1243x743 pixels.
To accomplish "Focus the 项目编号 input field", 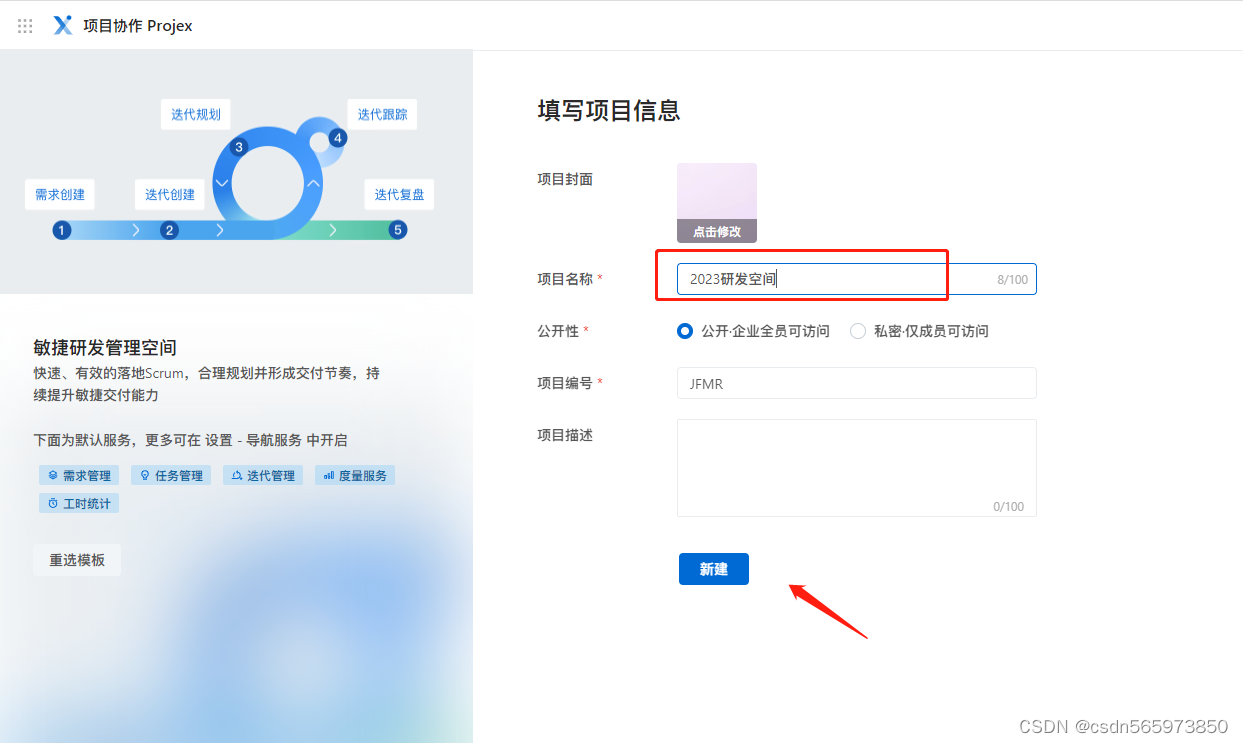I will tap(857, 383).
